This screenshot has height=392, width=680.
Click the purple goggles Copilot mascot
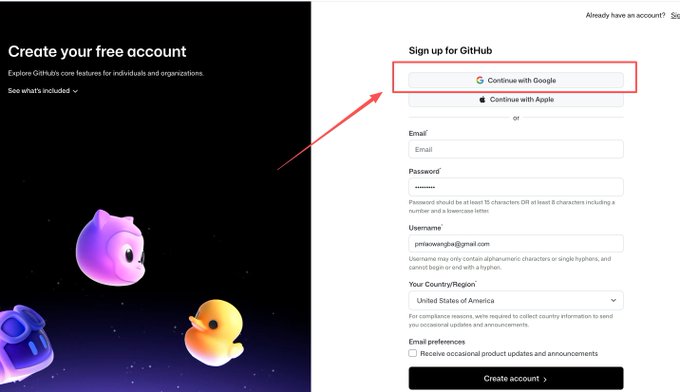[x=25, y=343]
